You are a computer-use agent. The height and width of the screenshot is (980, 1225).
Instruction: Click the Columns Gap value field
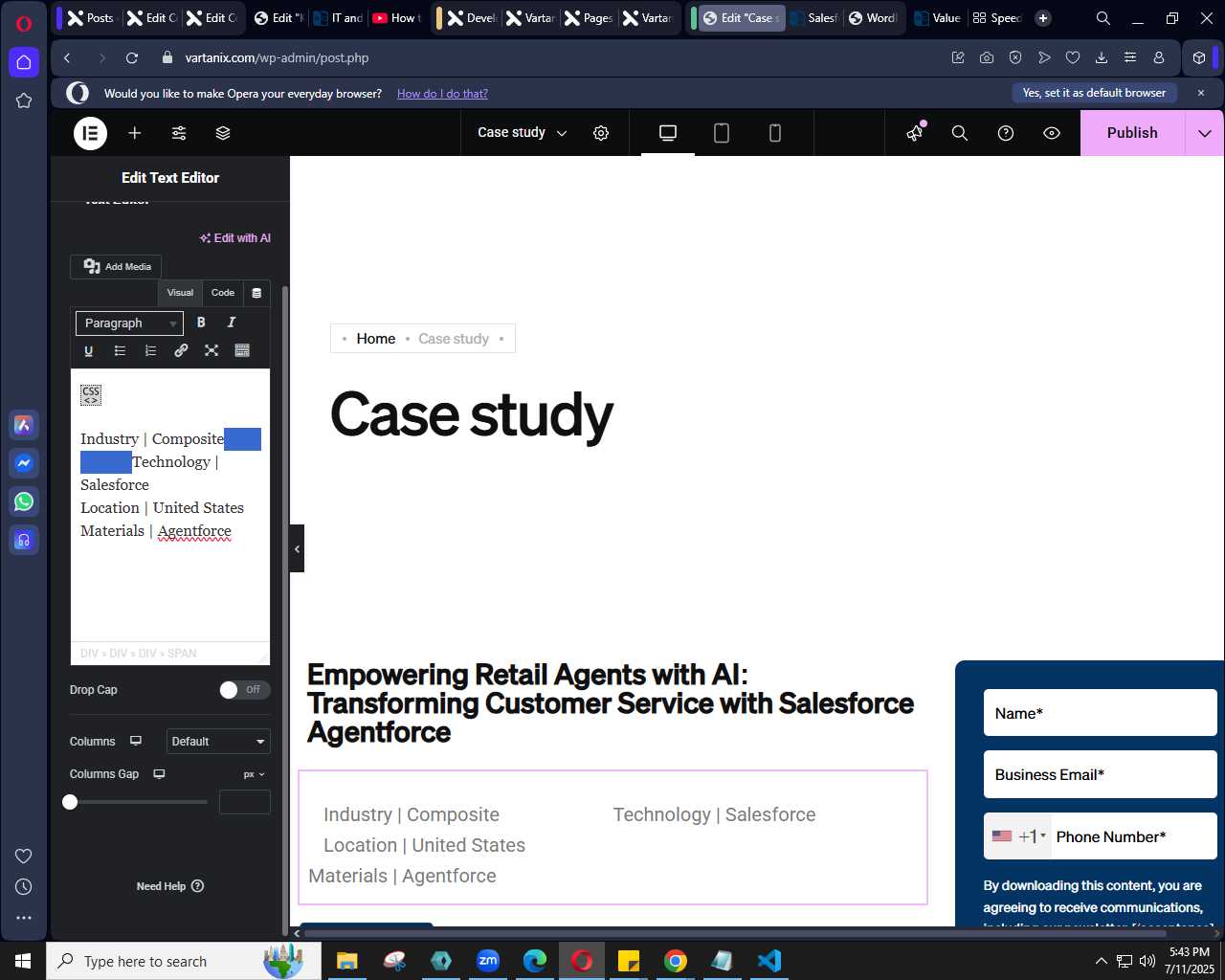click(245, 802)
